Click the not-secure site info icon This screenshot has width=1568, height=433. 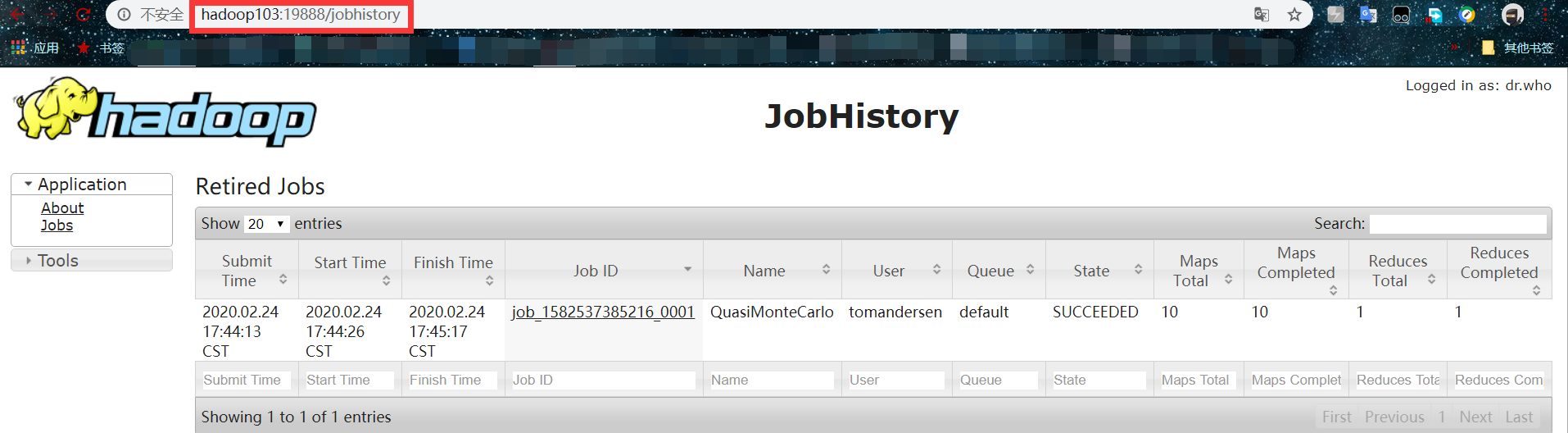coord(124,15)
